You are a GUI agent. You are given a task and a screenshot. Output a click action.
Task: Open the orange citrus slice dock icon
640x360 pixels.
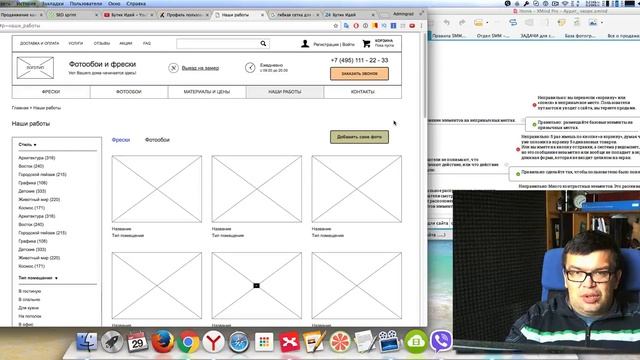(340, 342)
